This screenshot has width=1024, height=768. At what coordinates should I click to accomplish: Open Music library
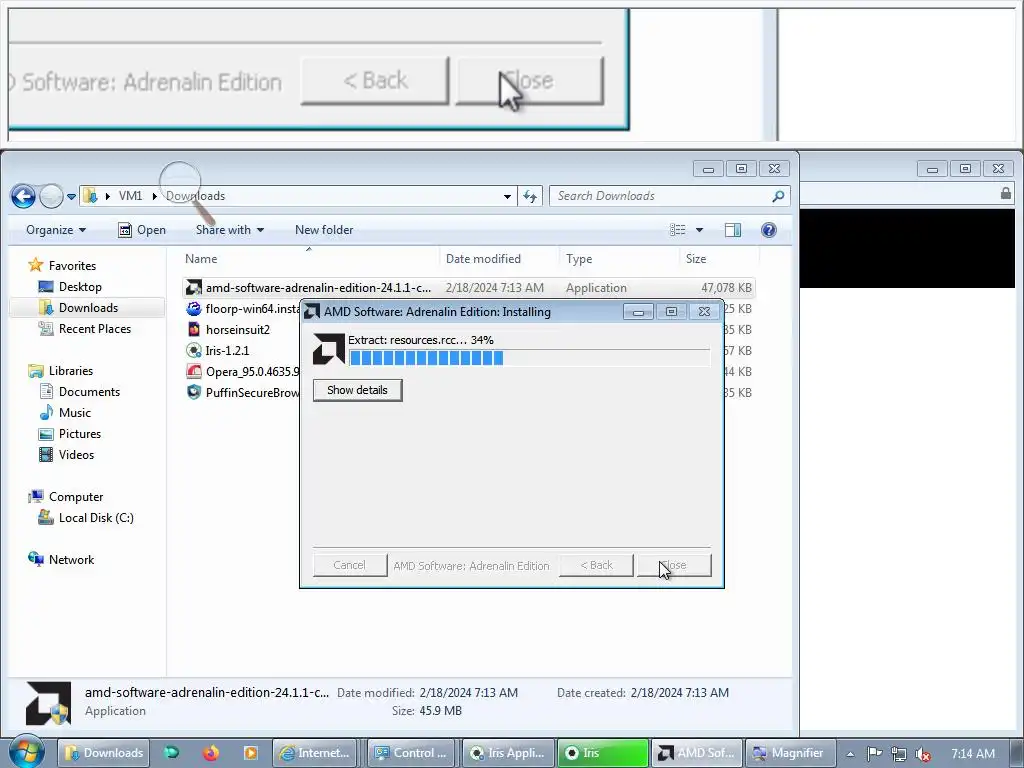65,413
